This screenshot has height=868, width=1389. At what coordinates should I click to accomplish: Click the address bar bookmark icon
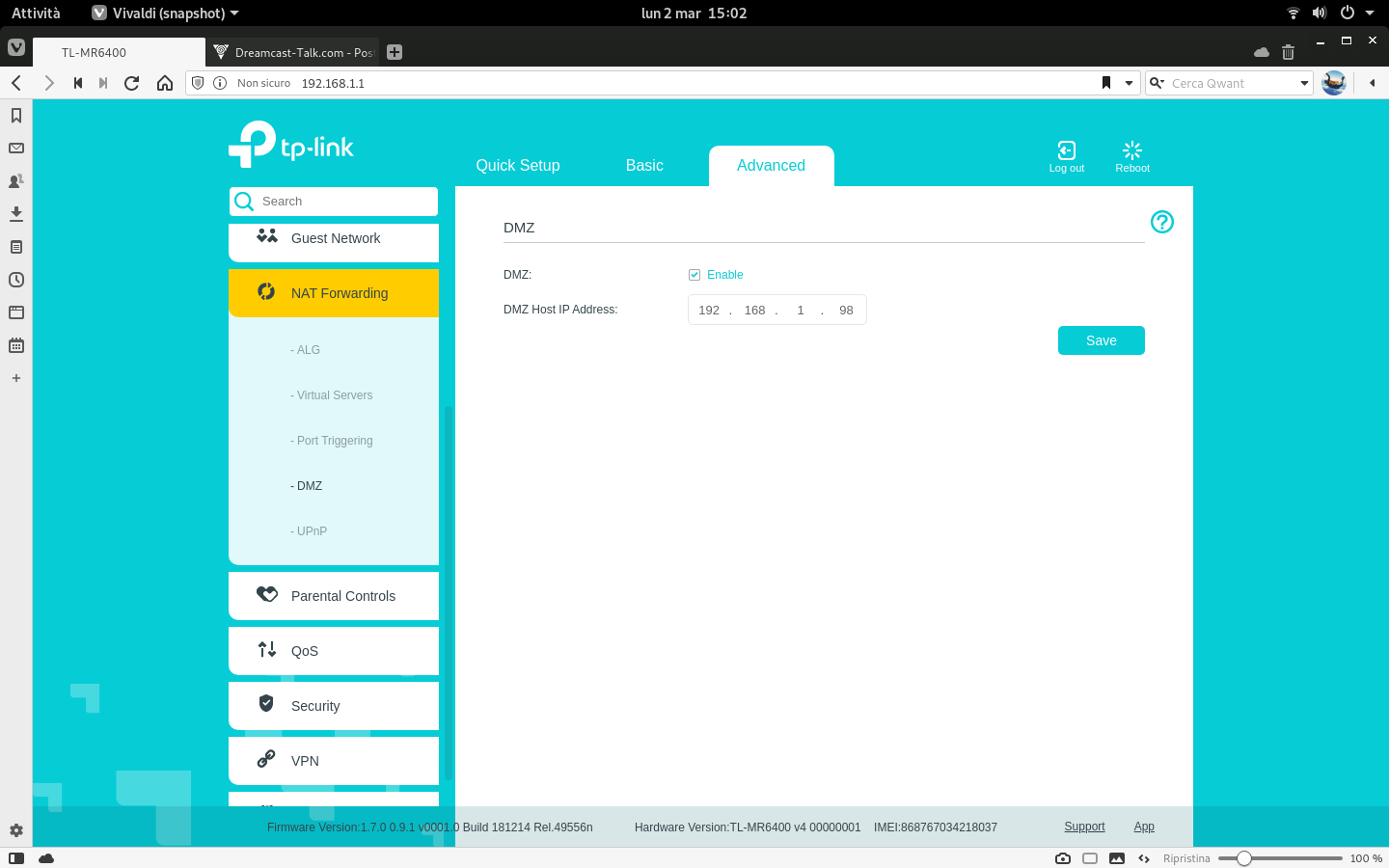tap(1106, 83)
